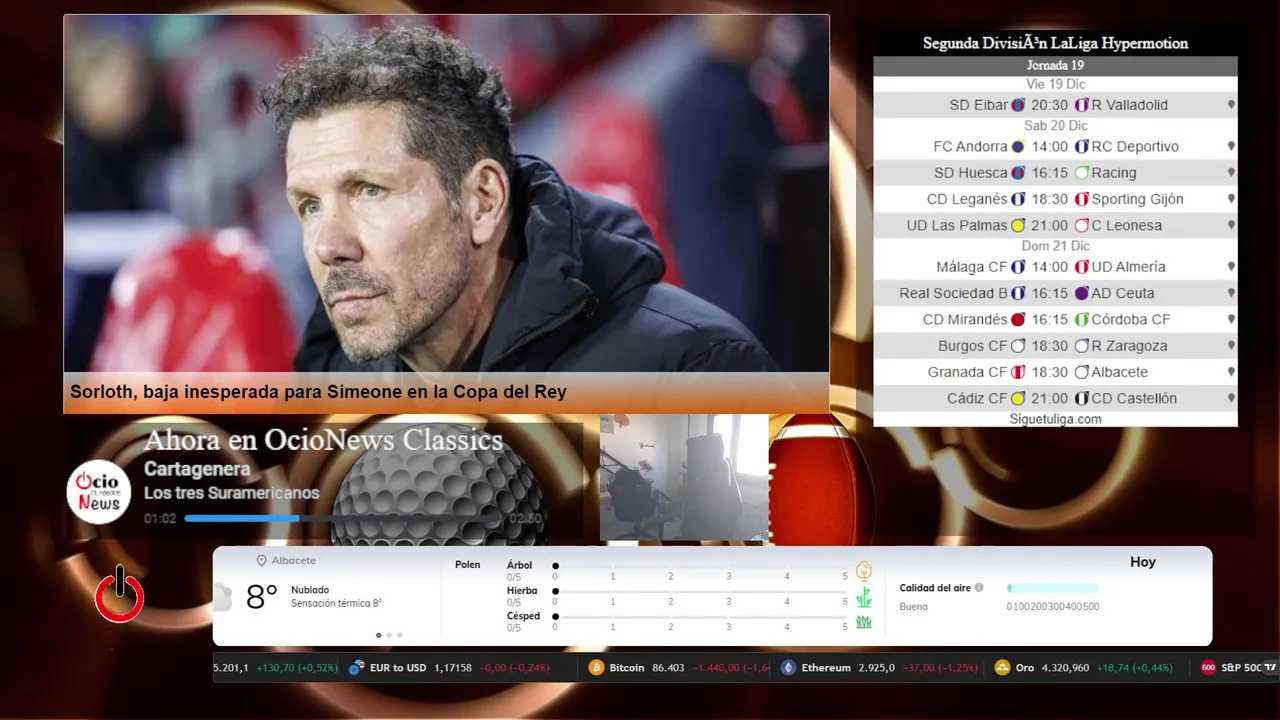
Task: Click the venue pin on Burgos CF row
Action: (1231, 346)
